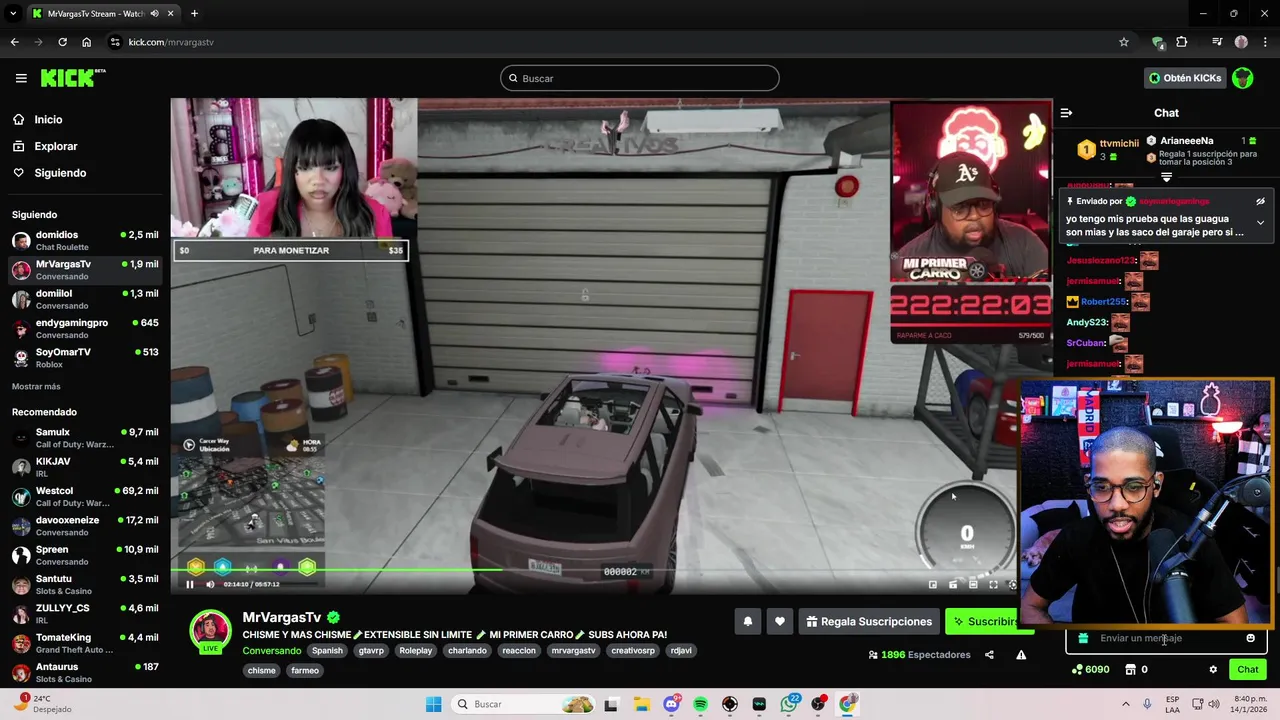Open Samulx recommended channel
This screenshot has height=720, width=1280.
tap(85, 438)
